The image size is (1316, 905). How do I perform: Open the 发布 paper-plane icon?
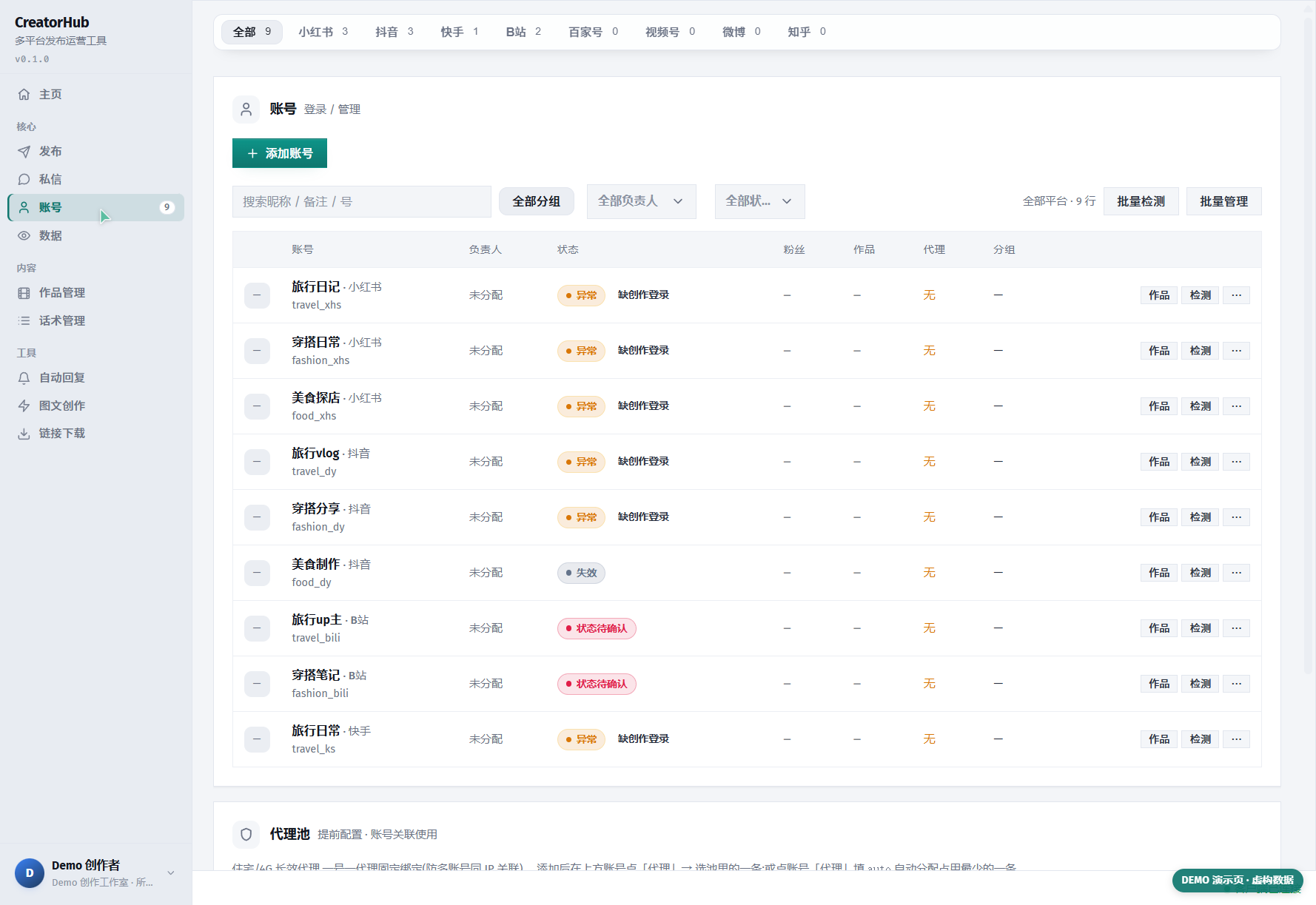[24, 152]
